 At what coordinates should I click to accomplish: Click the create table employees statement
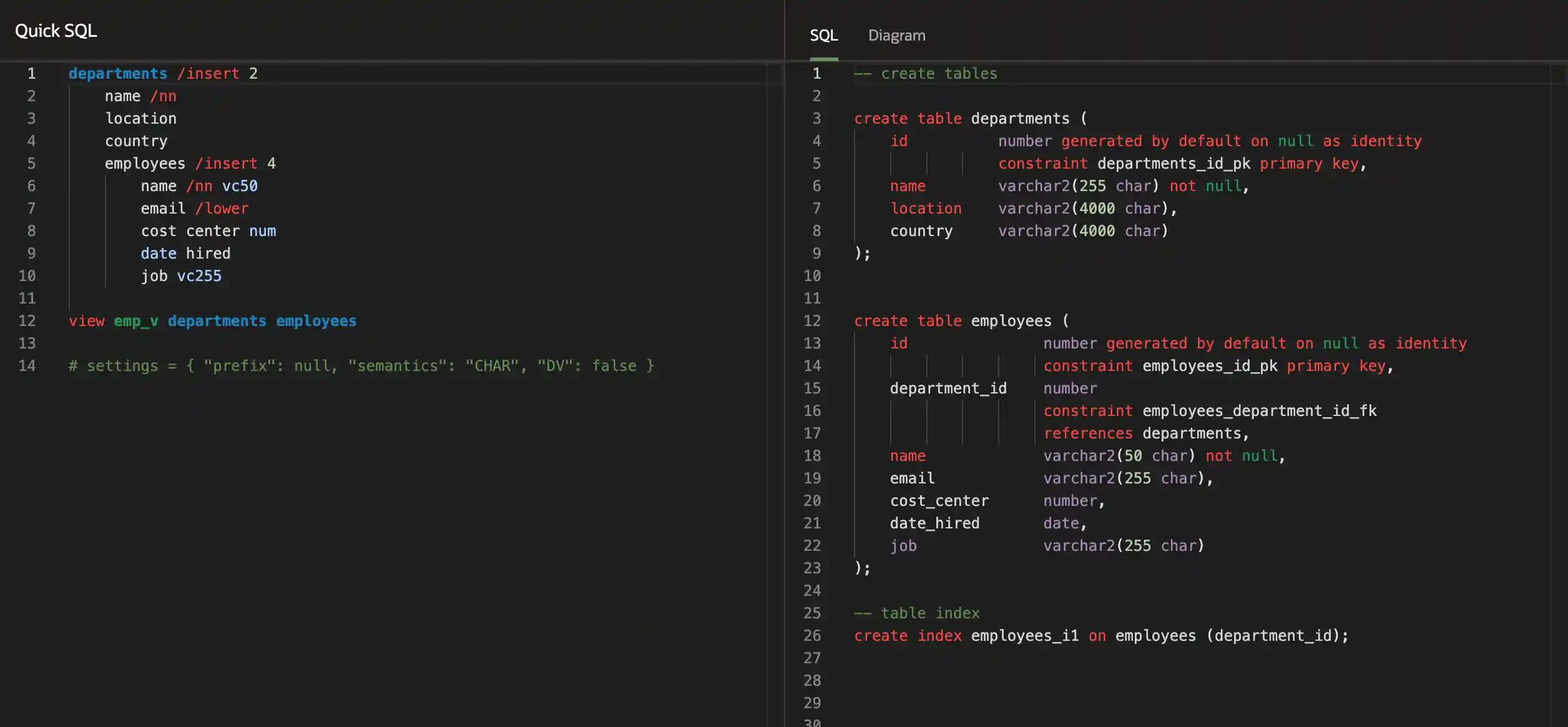(961, 320)
